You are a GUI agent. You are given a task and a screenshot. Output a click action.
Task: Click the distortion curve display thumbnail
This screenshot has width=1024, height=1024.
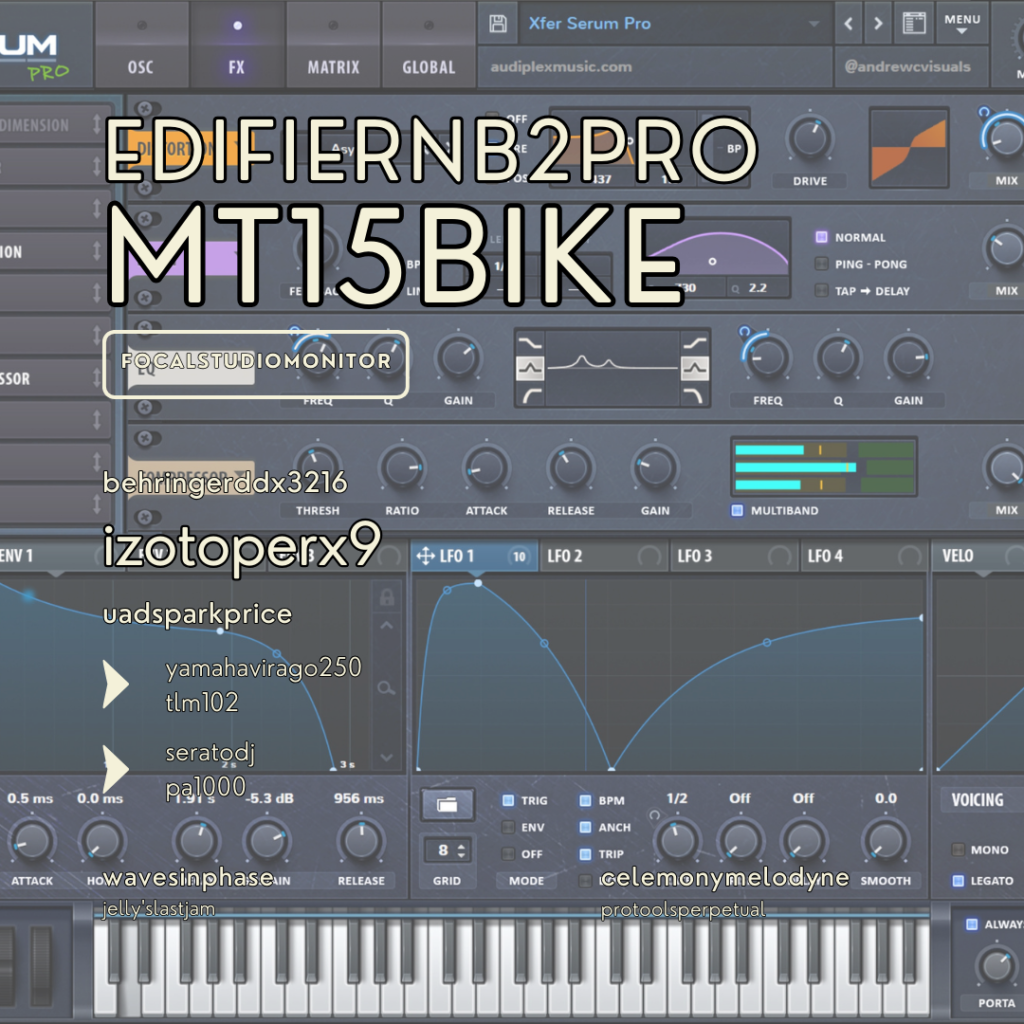(x=908, y=148)
